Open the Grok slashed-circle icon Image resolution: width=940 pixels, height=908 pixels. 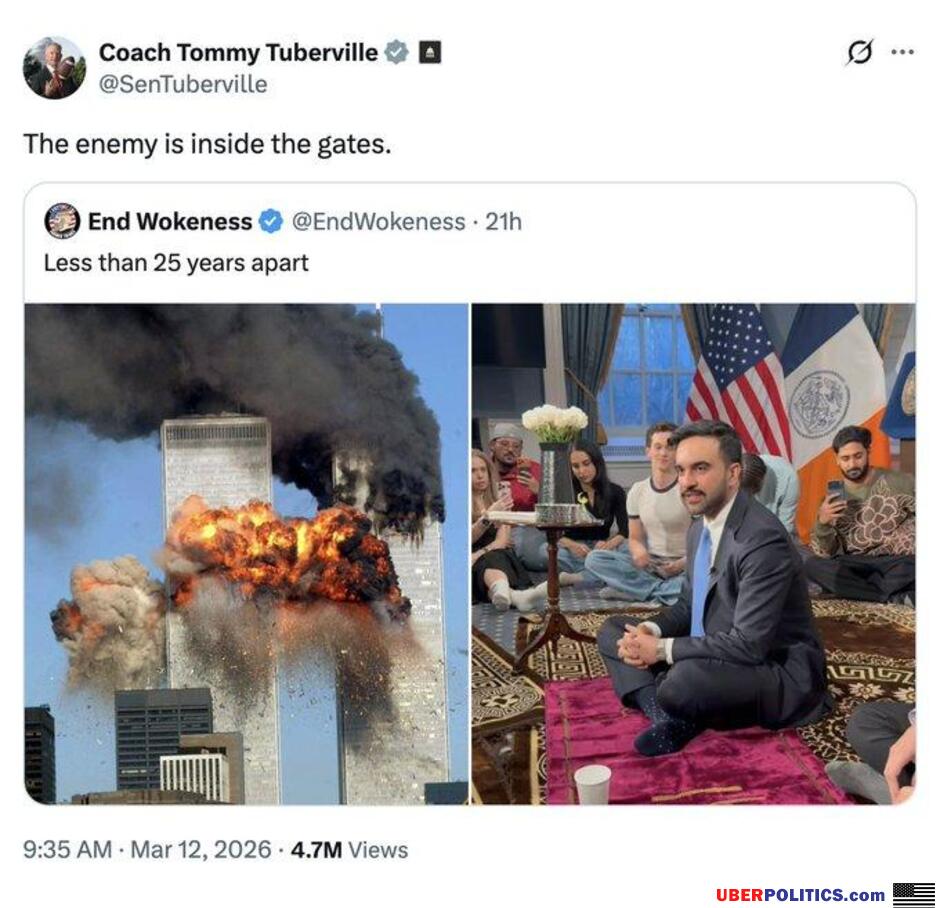pyautogui.click(x=858, y=52)
